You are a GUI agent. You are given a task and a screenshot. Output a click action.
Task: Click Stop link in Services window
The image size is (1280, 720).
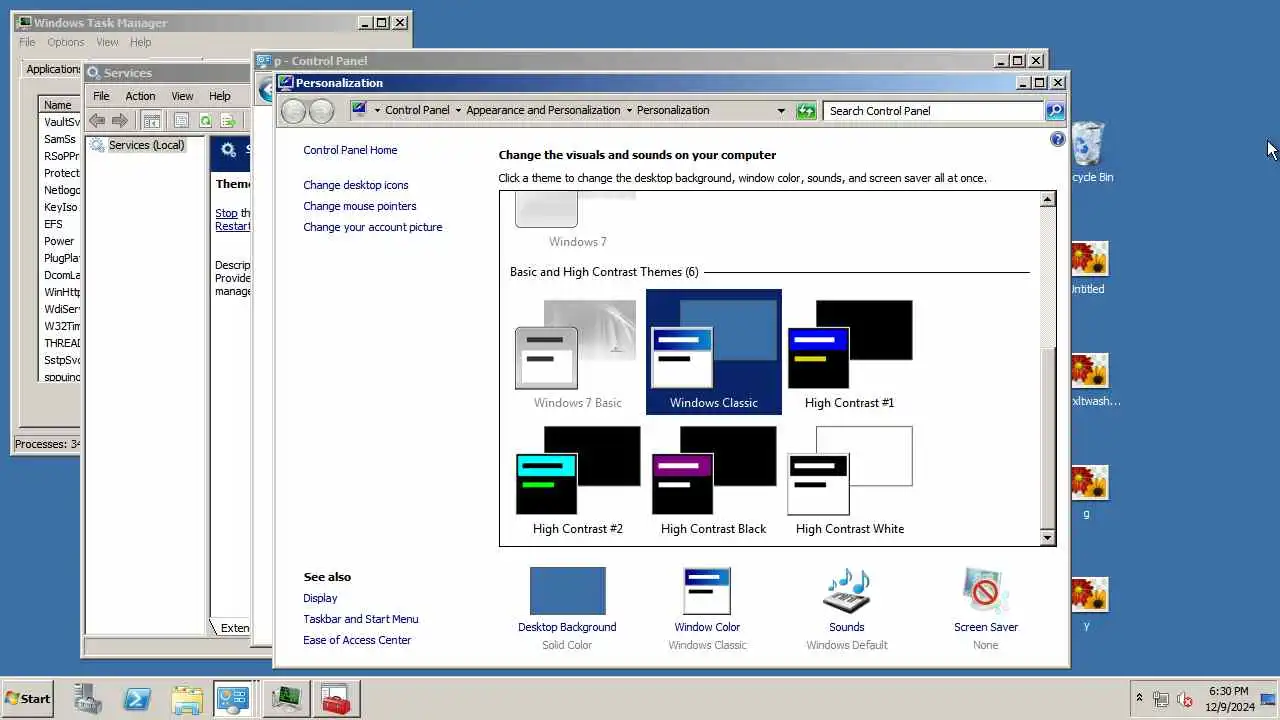(226, 213)
